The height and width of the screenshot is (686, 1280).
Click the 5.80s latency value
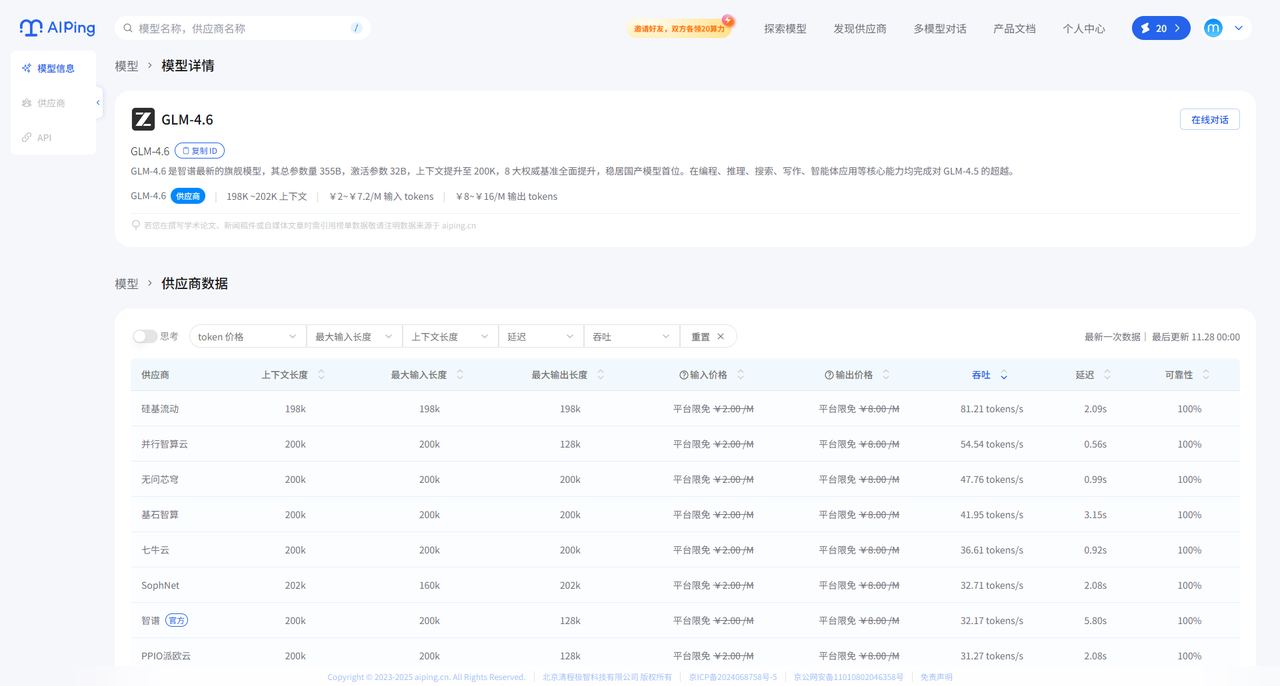pyautogui.click(x=1095, y=620)
